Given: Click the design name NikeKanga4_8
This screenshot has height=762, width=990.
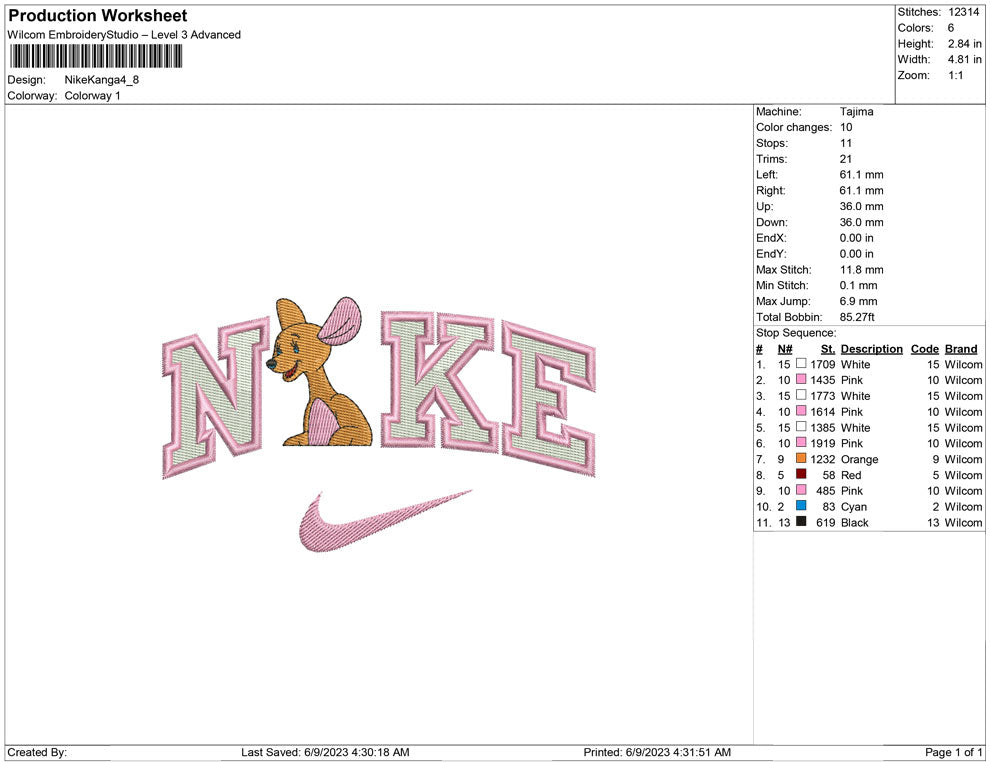Looking at the screenshot, I should (x=102, y=80).
